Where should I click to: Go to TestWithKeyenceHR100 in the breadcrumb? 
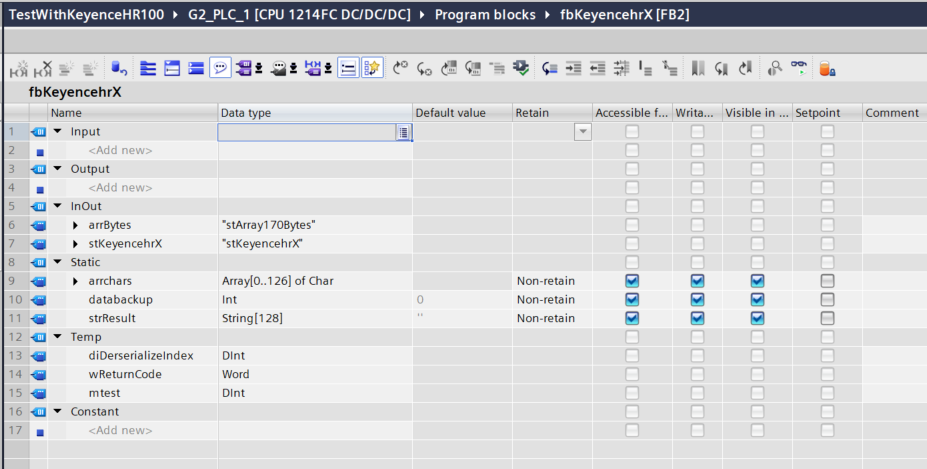click(x=86, y=15)
